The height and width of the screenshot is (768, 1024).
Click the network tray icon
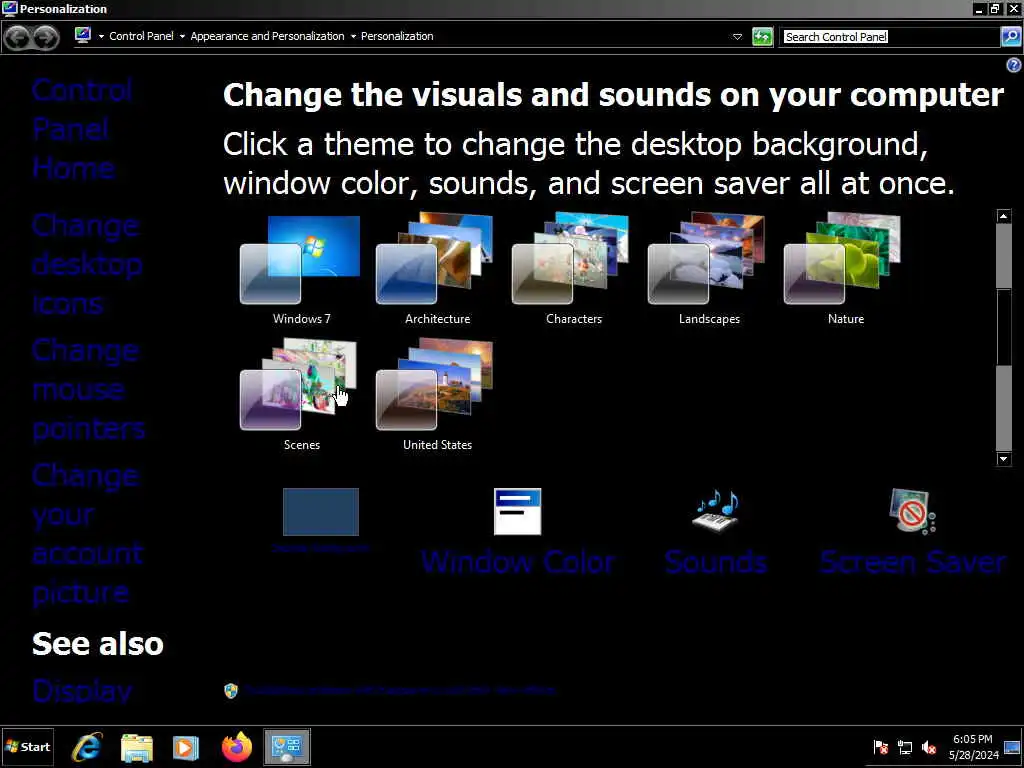tap(904, 747)
